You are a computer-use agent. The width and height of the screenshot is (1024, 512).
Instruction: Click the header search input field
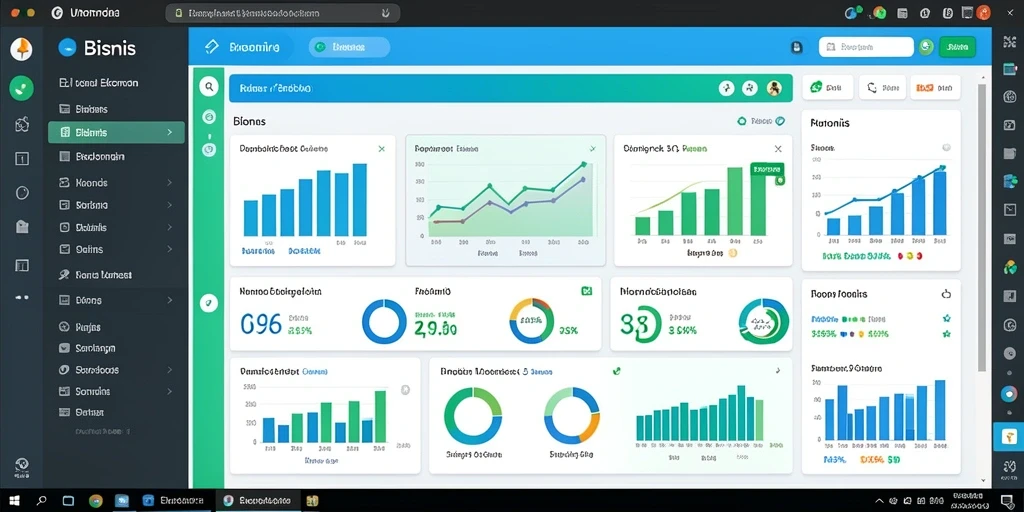click(866, 47)
